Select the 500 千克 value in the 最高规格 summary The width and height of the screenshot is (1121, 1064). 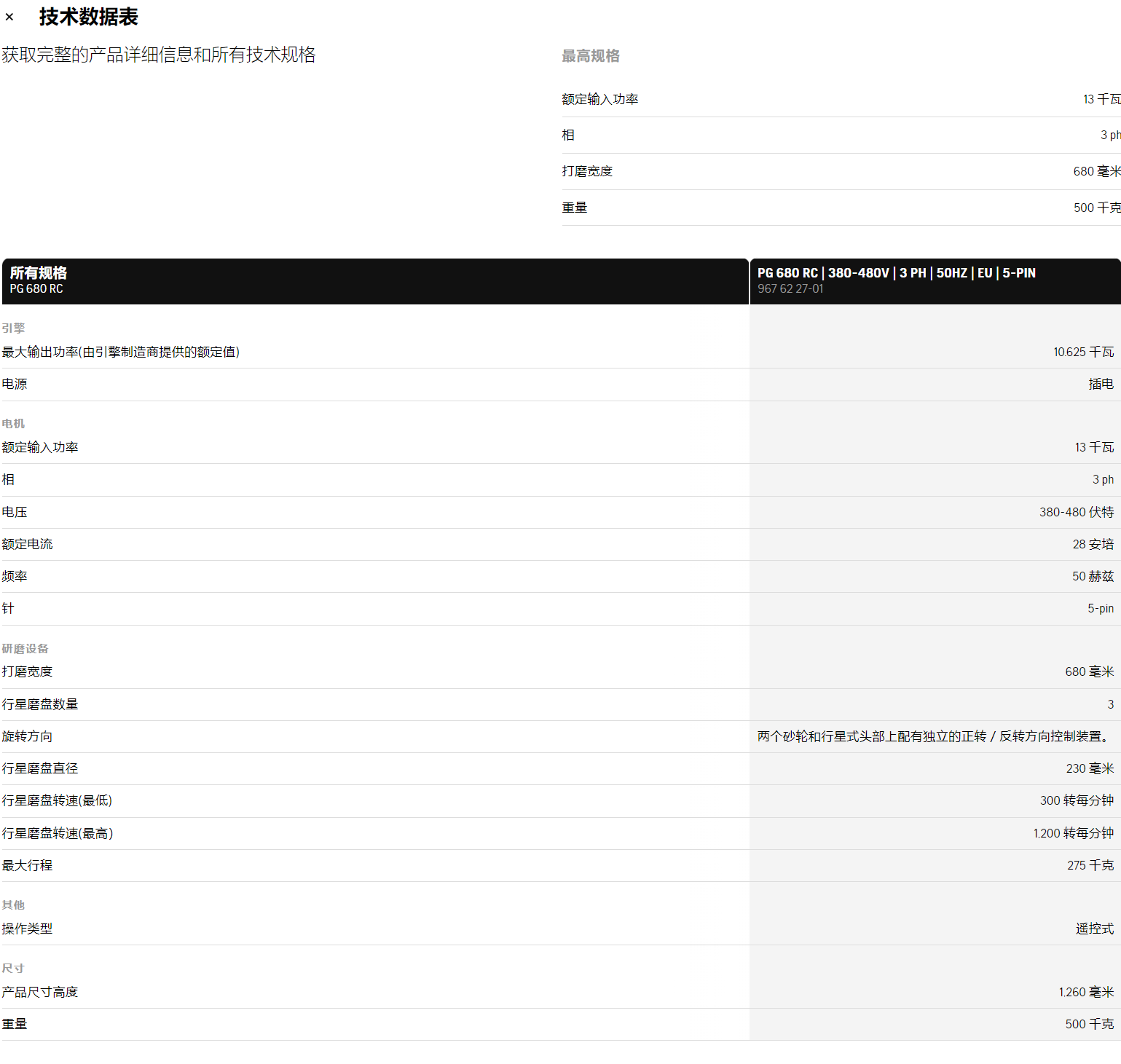point(1096,208)
